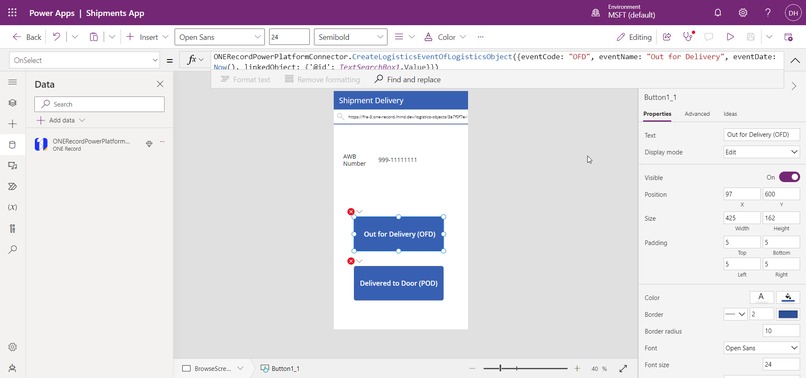The image size is (806, 378).
Task: Click the Save icon
Action: point(750,37)
